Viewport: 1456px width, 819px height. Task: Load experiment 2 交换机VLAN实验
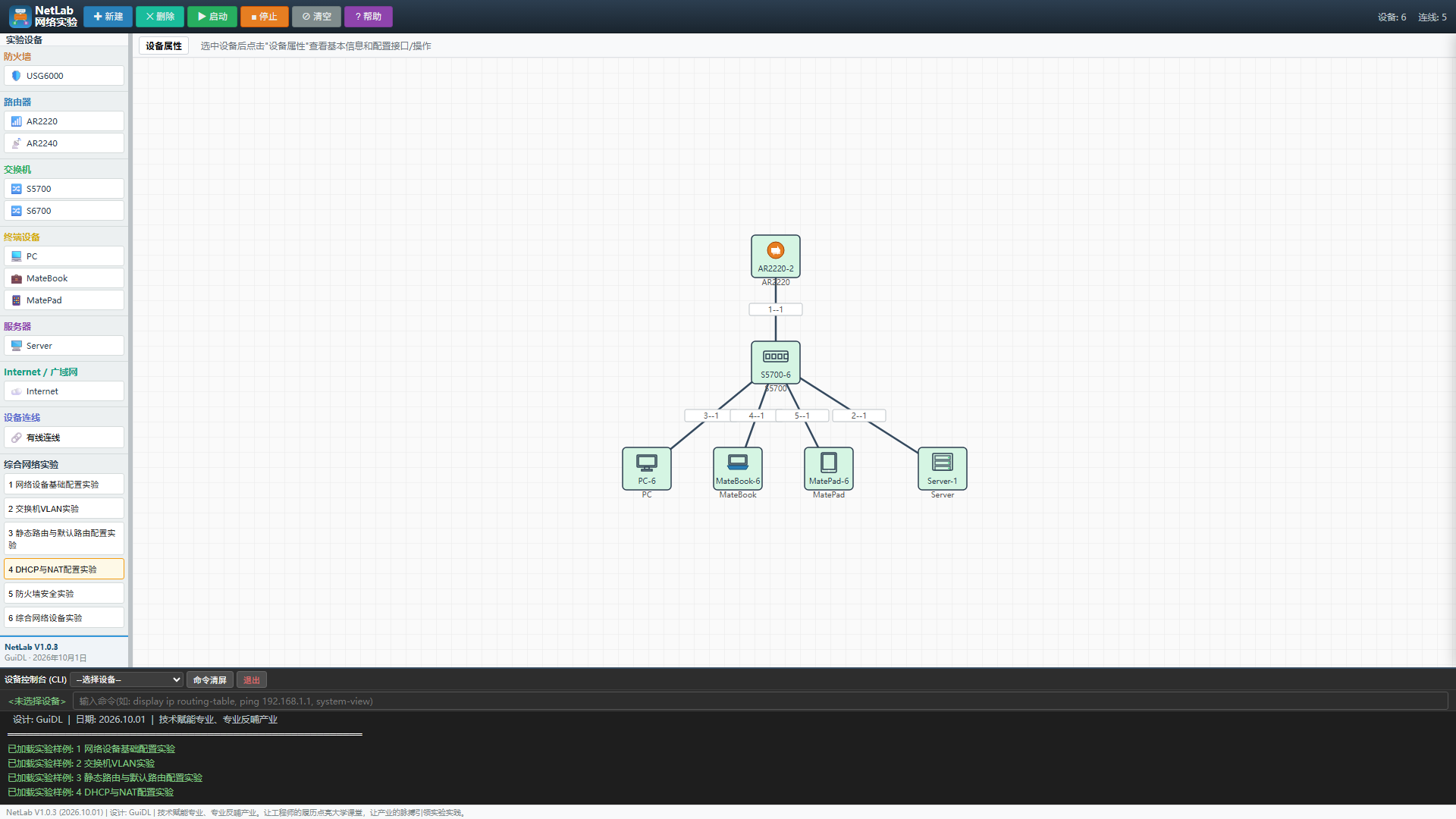tap(64, 509)
